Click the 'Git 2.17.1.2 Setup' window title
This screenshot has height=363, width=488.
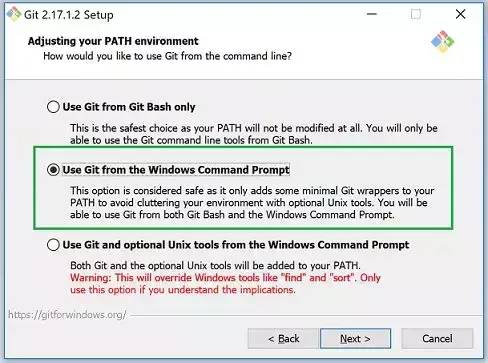(x=69, y=15)
